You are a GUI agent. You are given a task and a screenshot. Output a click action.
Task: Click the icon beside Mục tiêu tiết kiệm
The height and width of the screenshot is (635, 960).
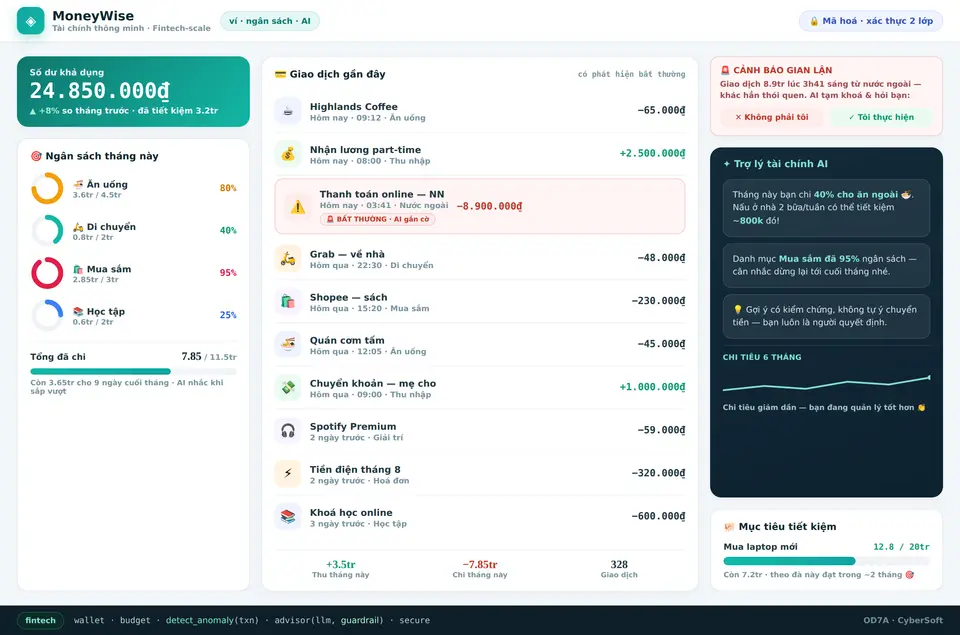tap(729, 527)
